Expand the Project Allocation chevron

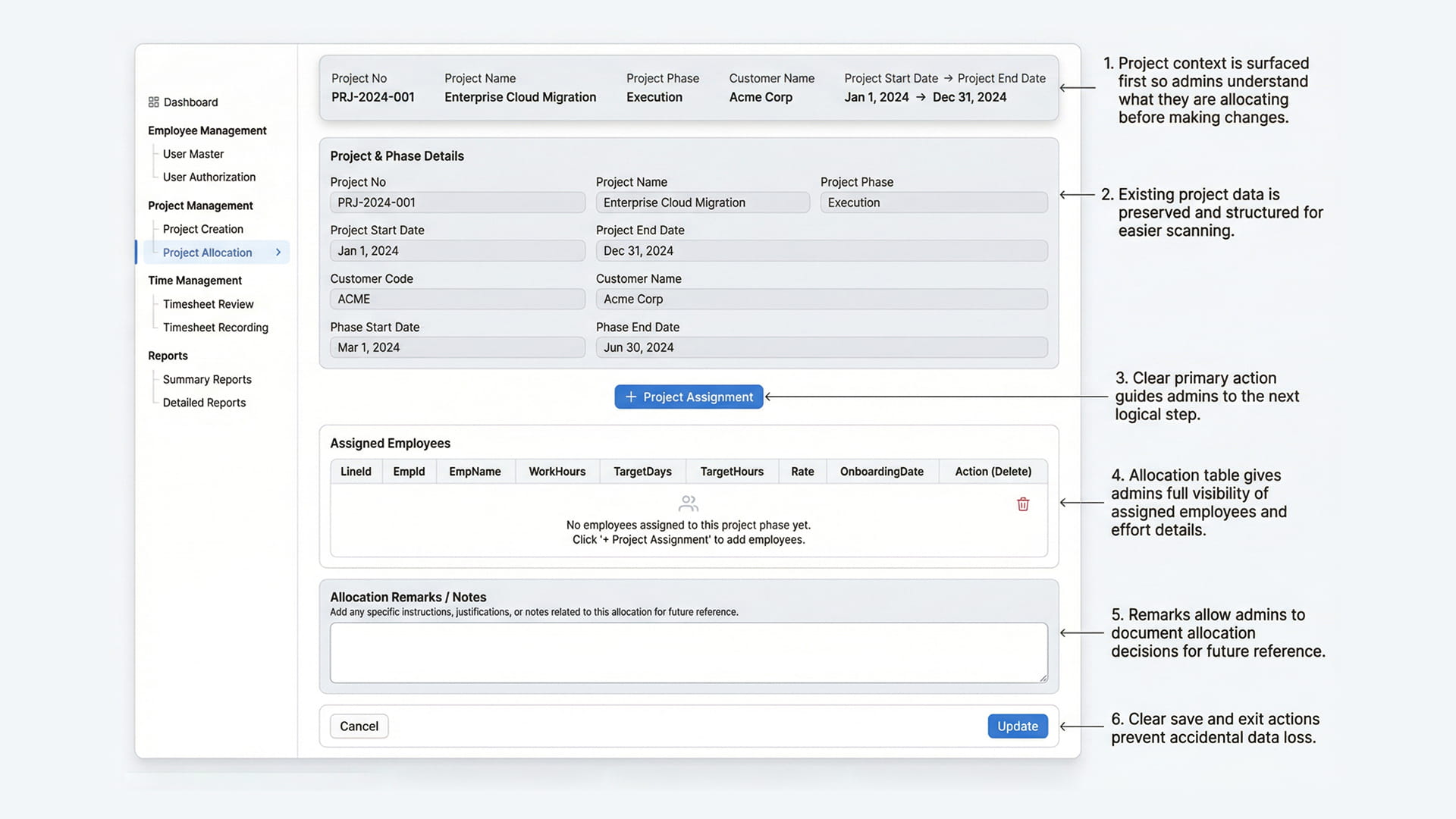[x=278, y=253]
